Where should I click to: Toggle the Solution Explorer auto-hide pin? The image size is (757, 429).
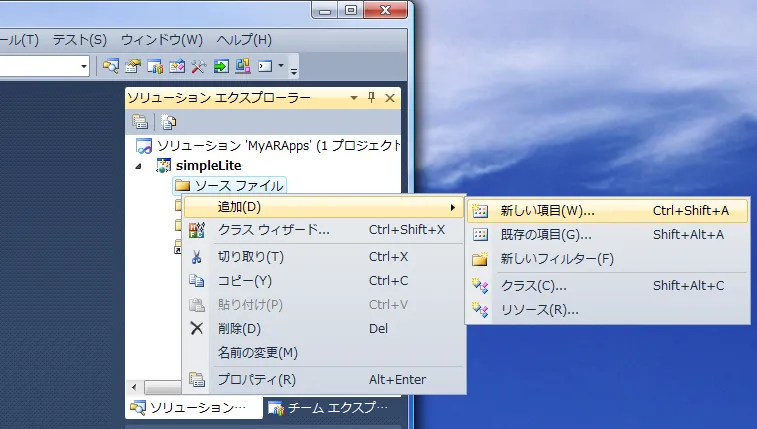[371, 98]
